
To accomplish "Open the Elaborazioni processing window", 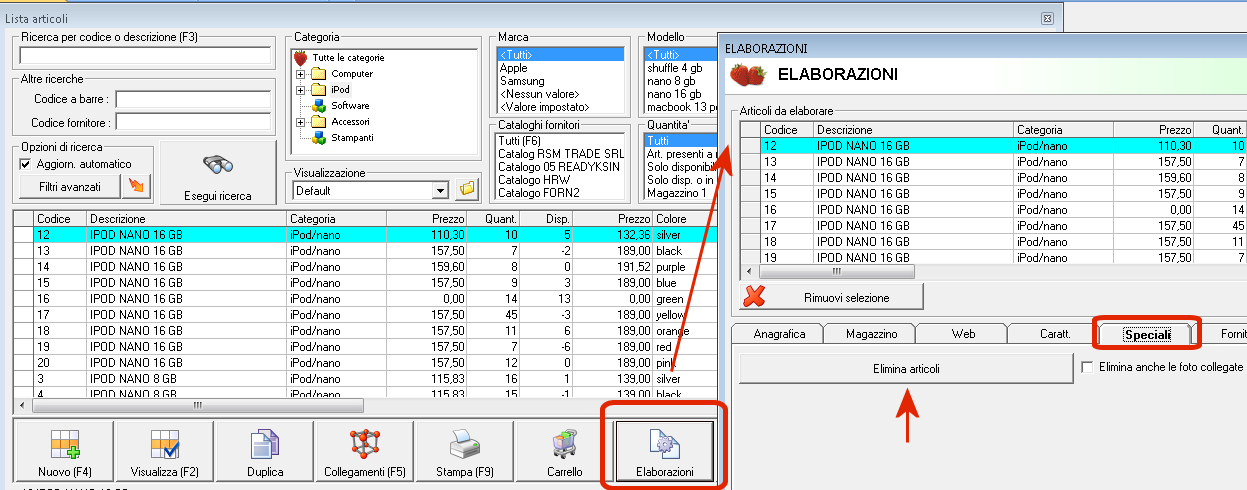I will pos(664,453).
